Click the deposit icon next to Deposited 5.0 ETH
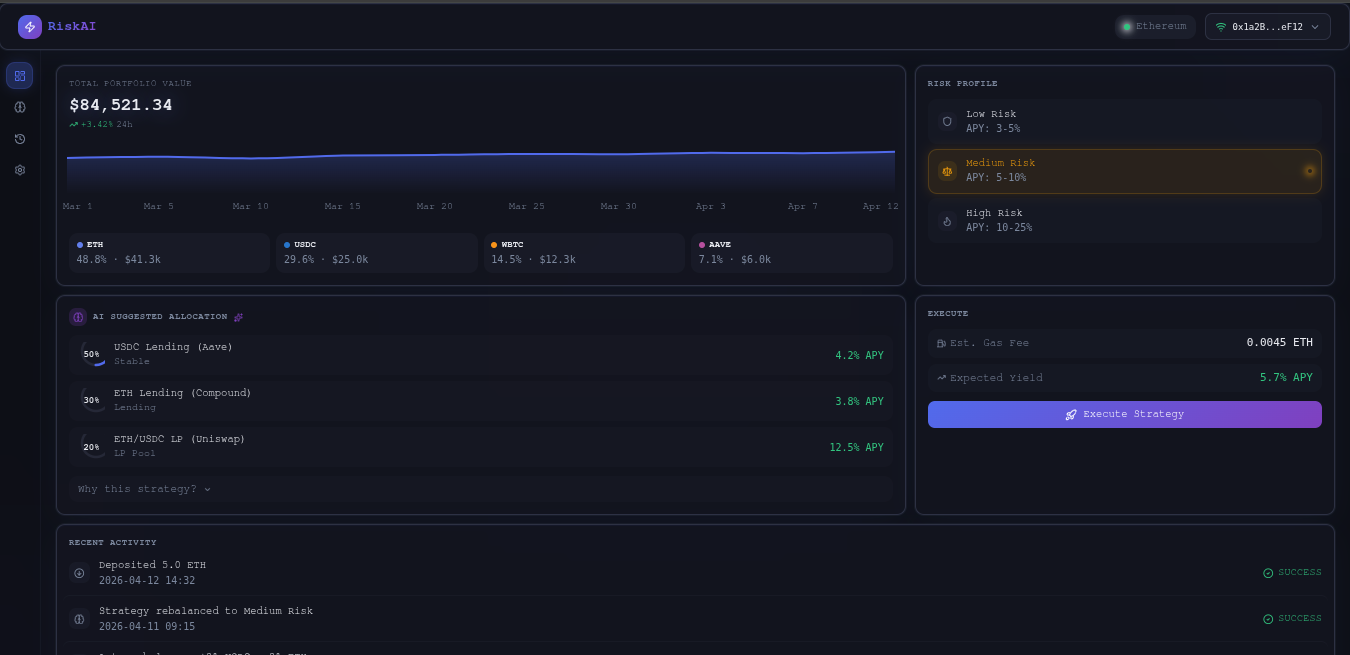1350x655 pixels. (x=79, y=573)
